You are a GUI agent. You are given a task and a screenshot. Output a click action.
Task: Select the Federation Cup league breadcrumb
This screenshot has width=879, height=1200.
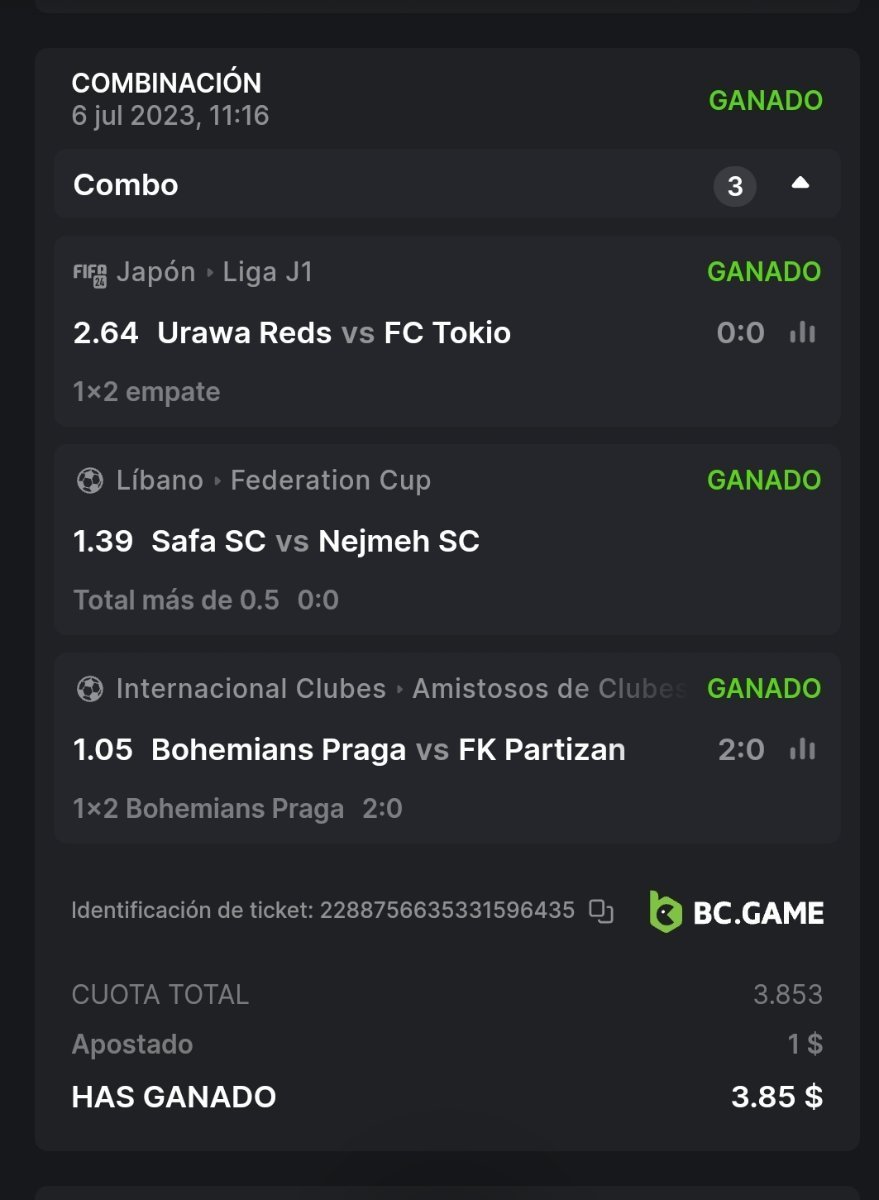[330, 480]
